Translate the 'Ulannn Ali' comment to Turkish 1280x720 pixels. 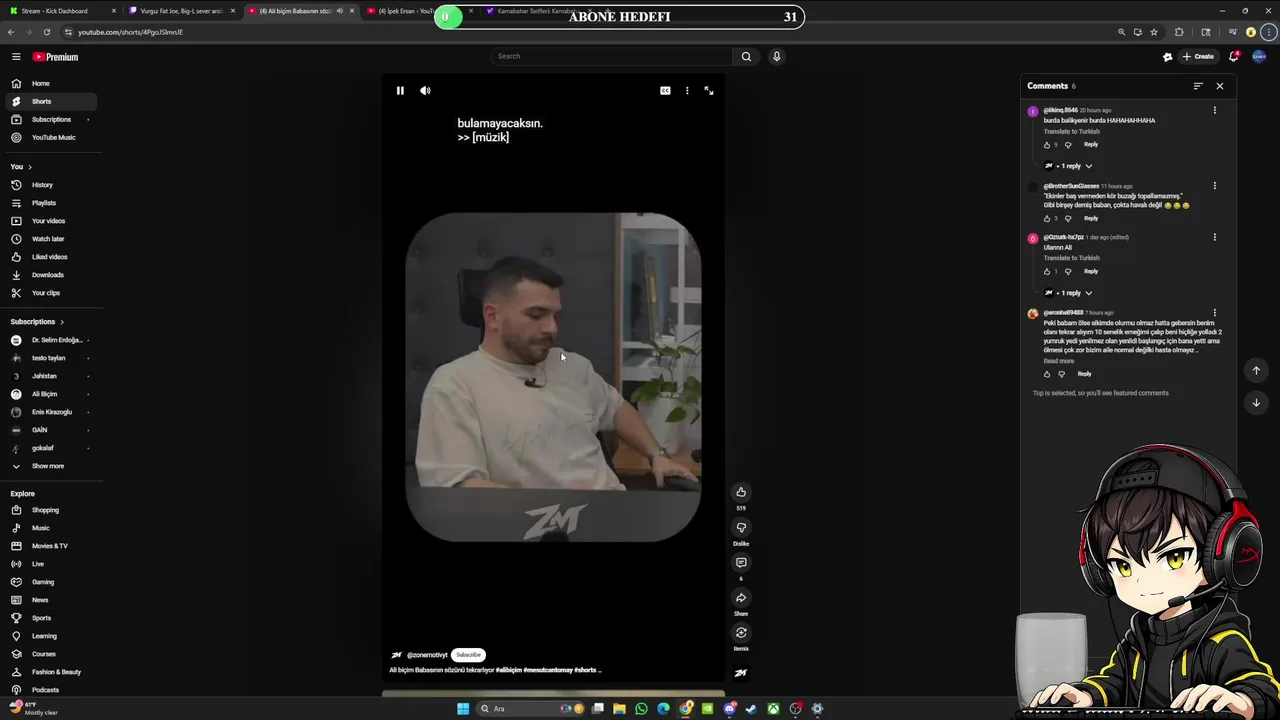coord(1072,258)
